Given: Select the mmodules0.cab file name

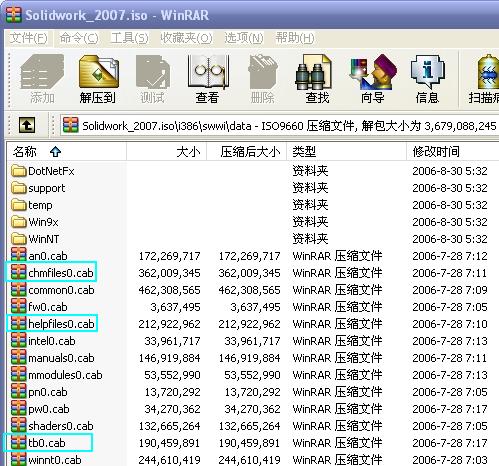Looking at the screenshot, I should (65, 375).
